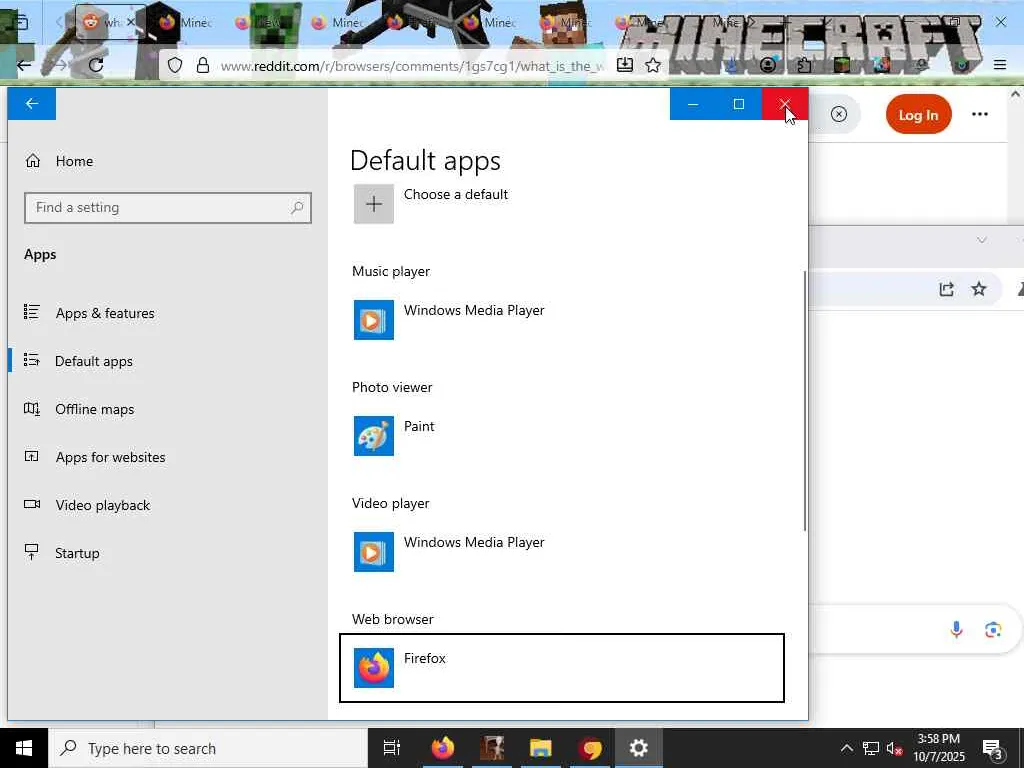1024x768 pixels.
Task: Click the Minecraft block extension icon
Action: point(841,65)
